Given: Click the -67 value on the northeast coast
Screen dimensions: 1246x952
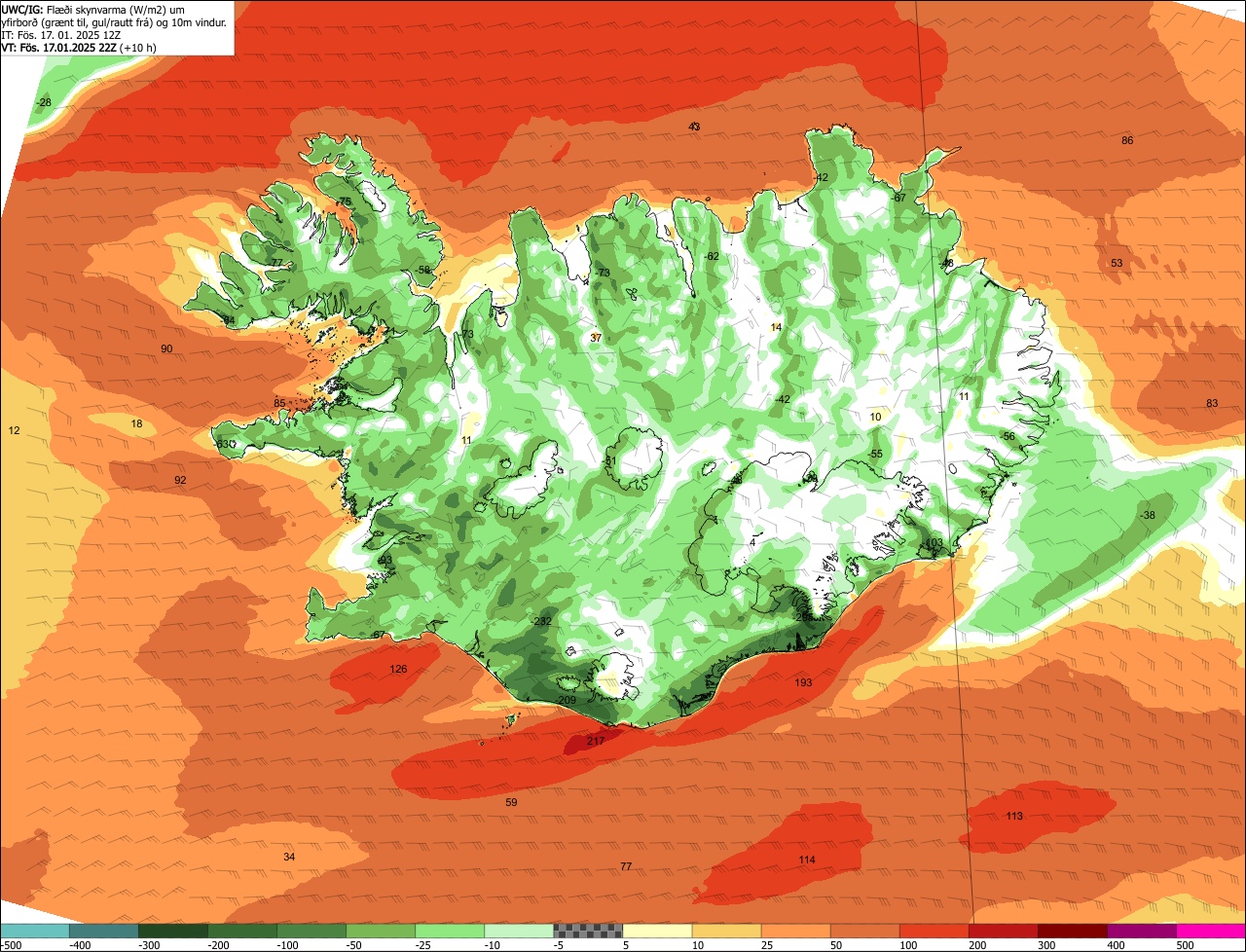Looking at the screenshot, I should coord(898,199).
